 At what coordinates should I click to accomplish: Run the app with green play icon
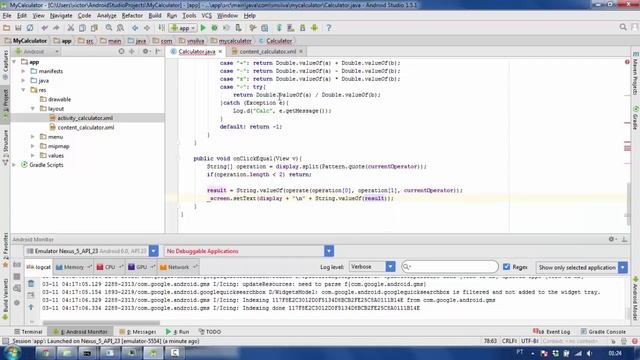tap(203, 28)
